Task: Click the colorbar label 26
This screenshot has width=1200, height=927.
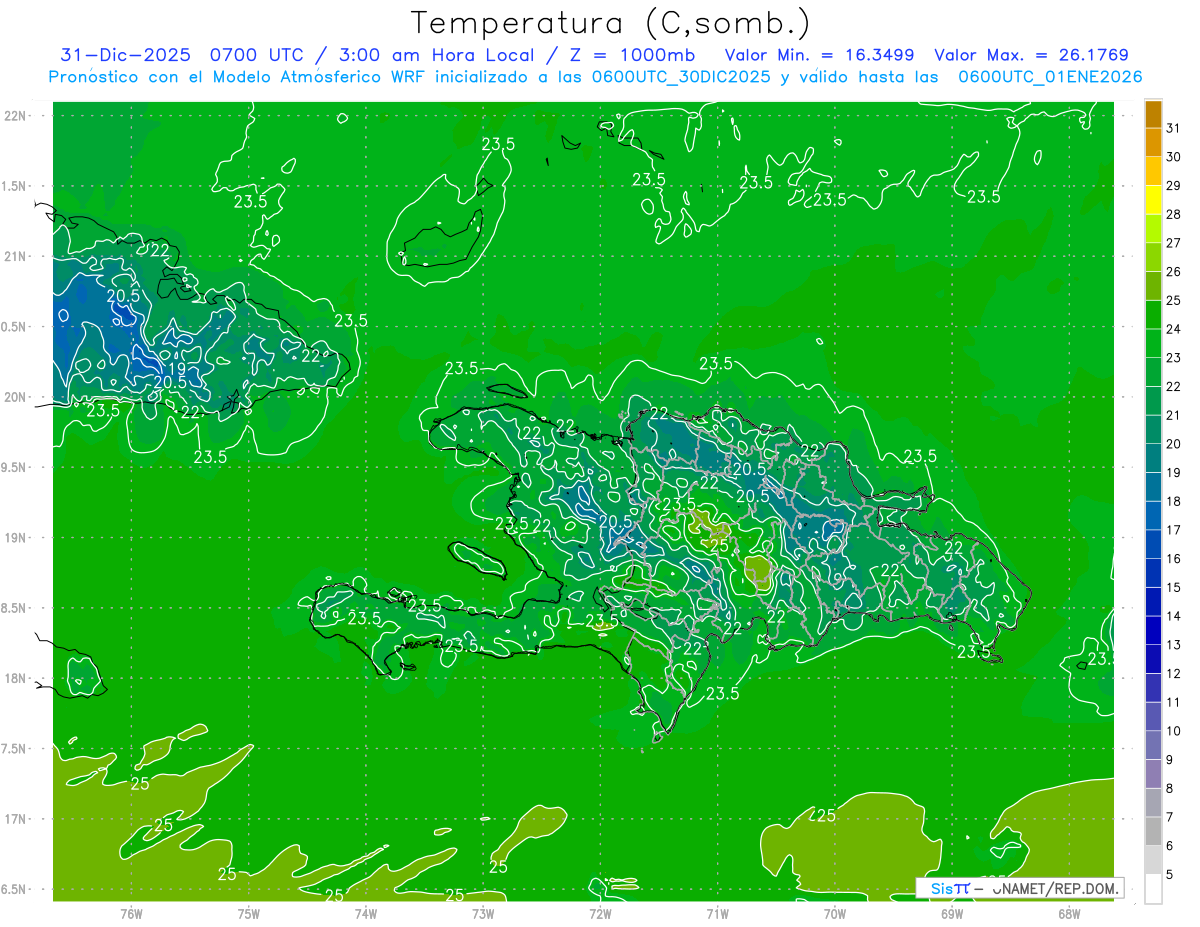Action: pyautogui.click(x=1174, y=271)
